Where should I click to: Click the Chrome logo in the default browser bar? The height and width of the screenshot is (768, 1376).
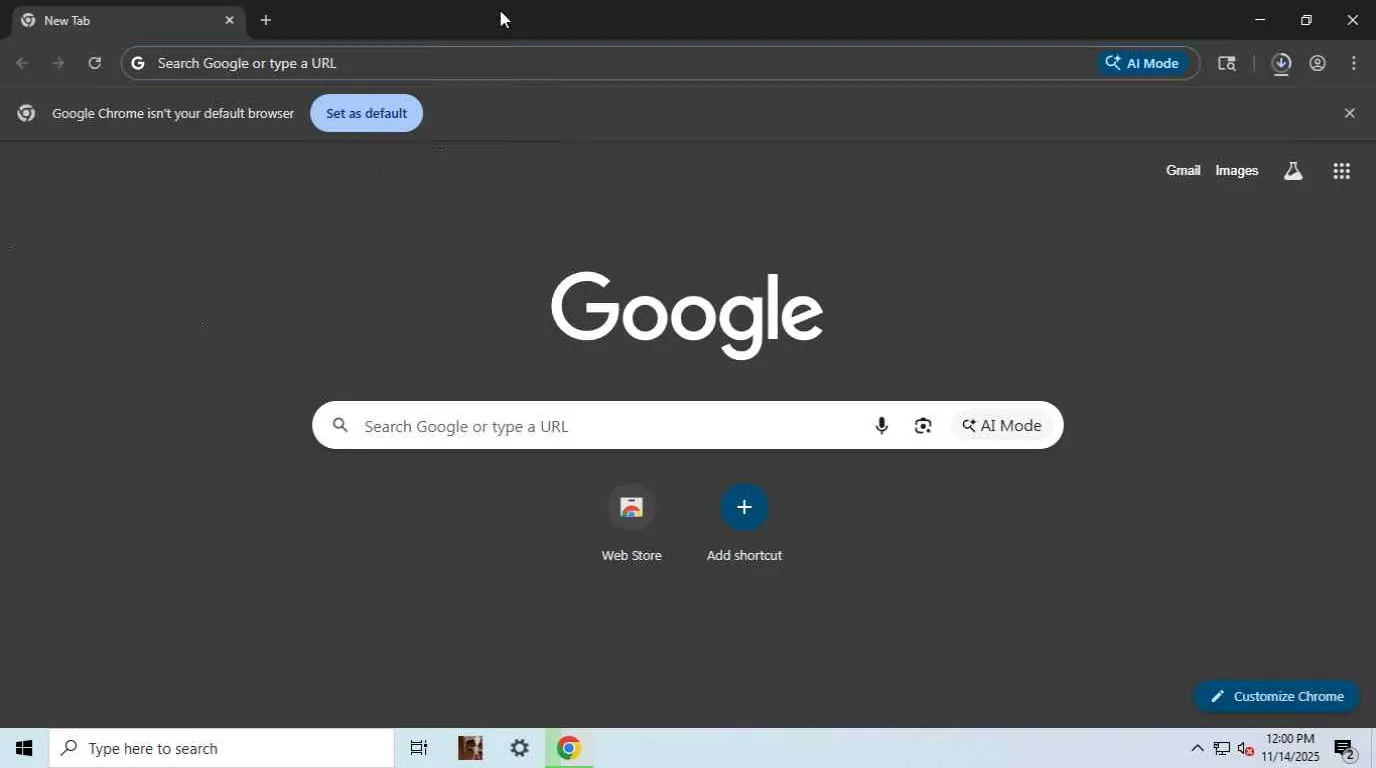tap(27, 113)
